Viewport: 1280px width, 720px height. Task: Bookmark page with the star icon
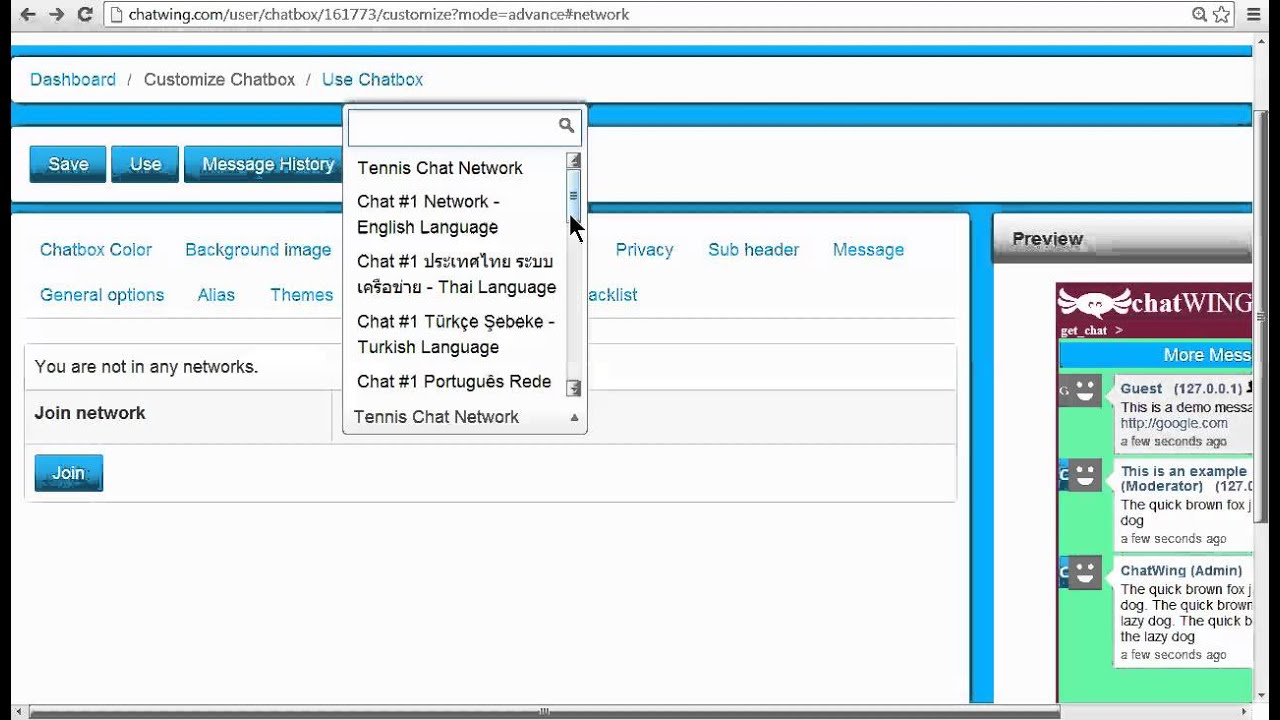point(1220,14)
